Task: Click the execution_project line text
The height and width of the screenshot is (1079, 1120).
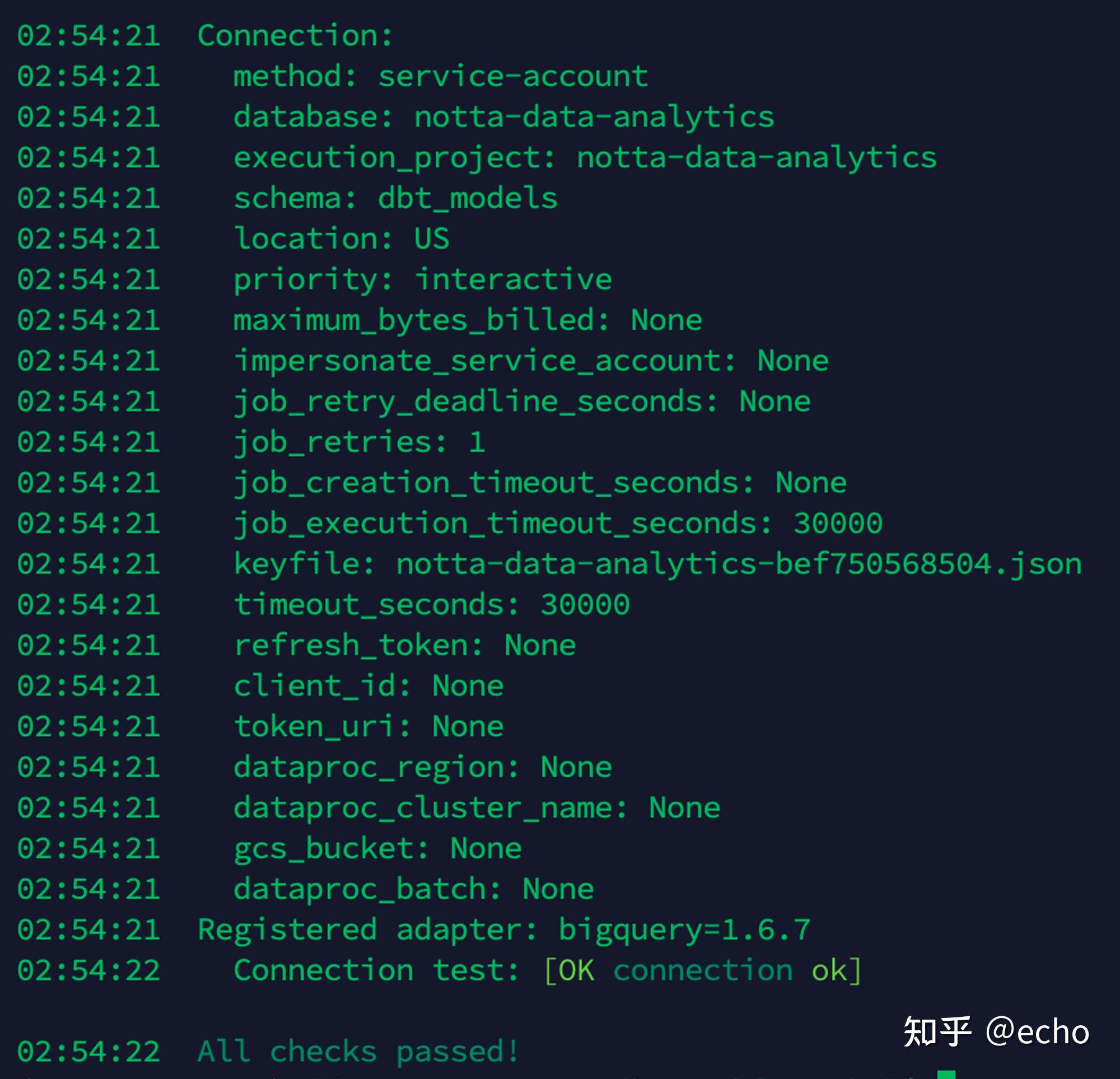Action: pos(585,158)
